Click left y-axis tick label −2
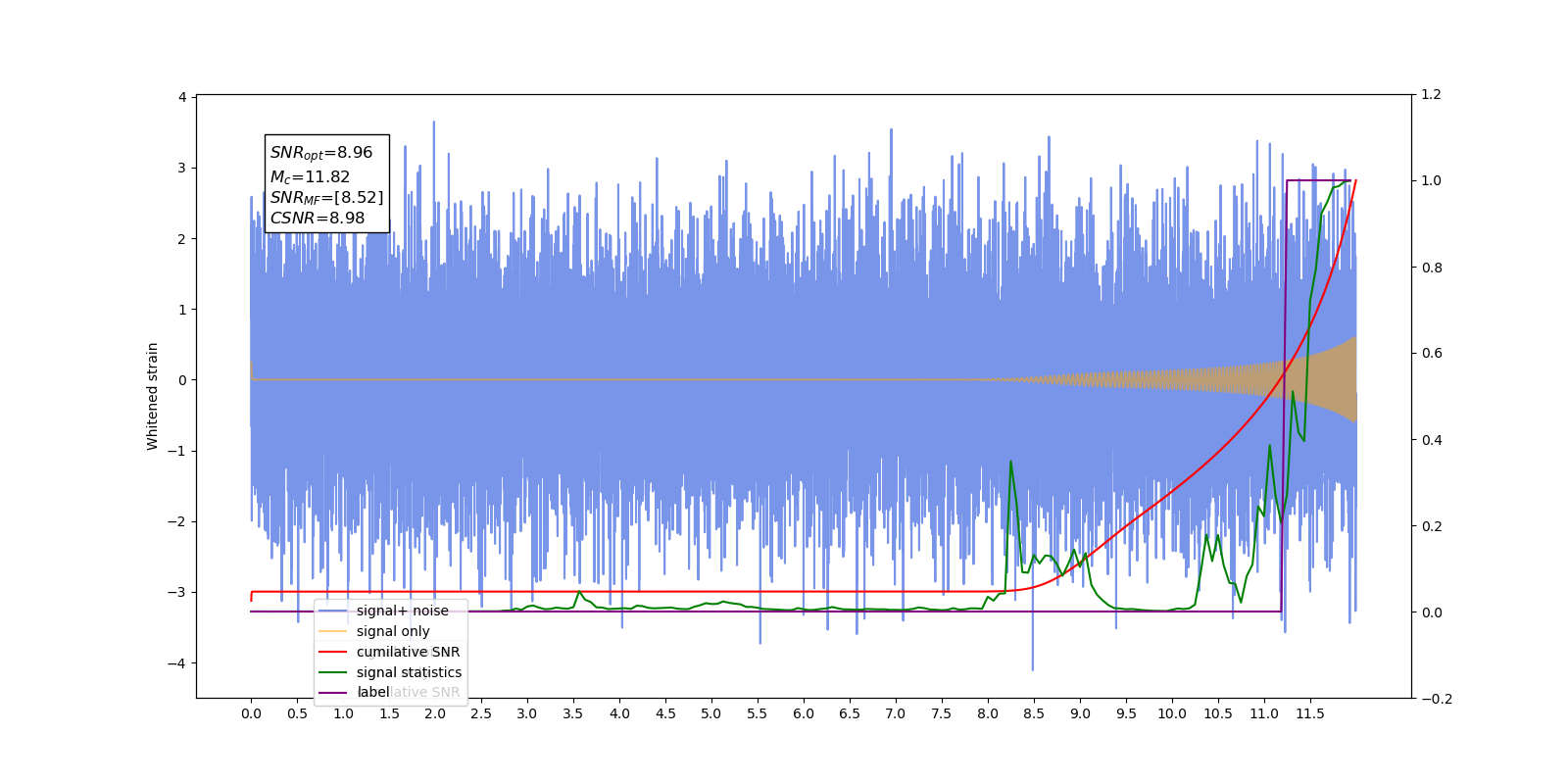Screen dimensions: 1568x784 click(175, 521)
